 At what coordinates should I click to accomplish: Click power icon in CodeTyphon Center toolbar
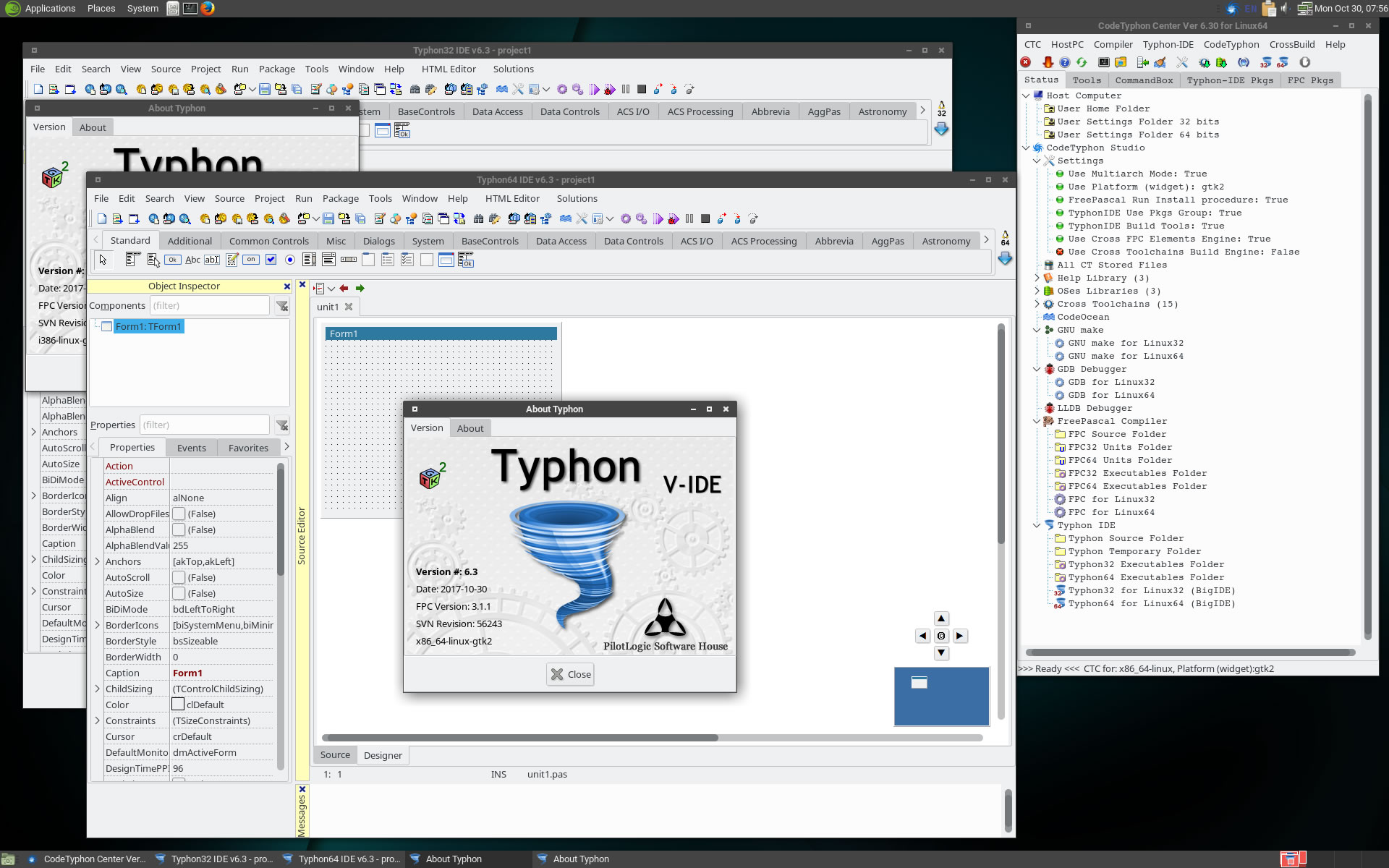(1304, 62)
